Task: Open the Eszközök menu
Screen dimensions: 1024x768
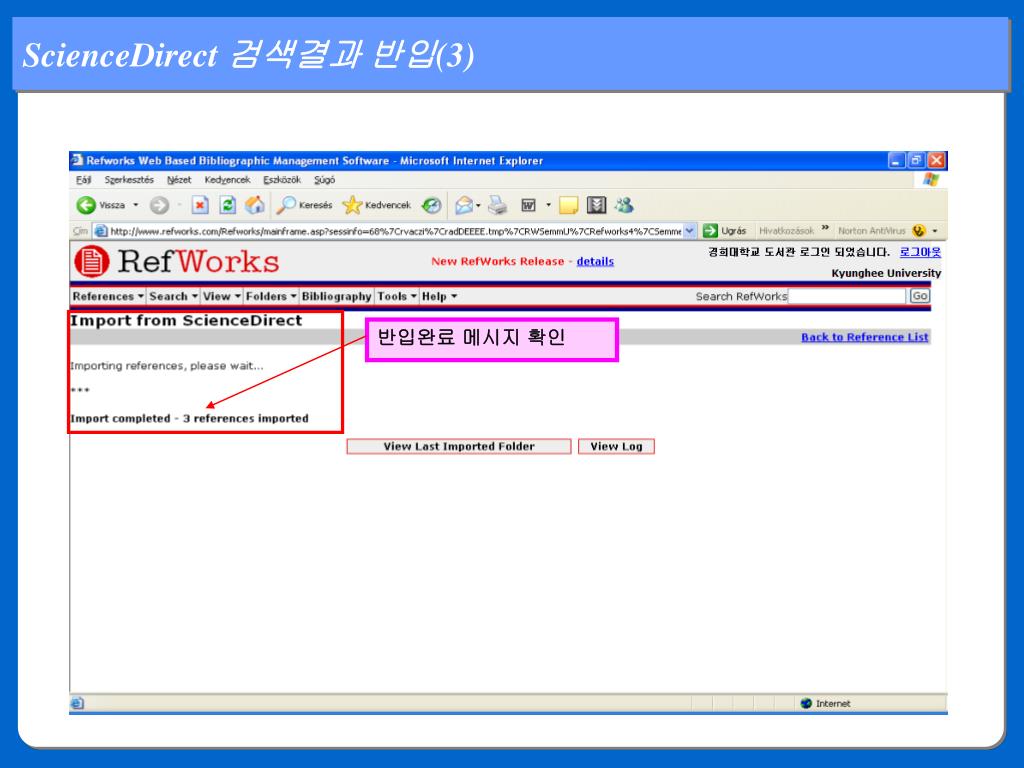Action: tap(282, 180)
